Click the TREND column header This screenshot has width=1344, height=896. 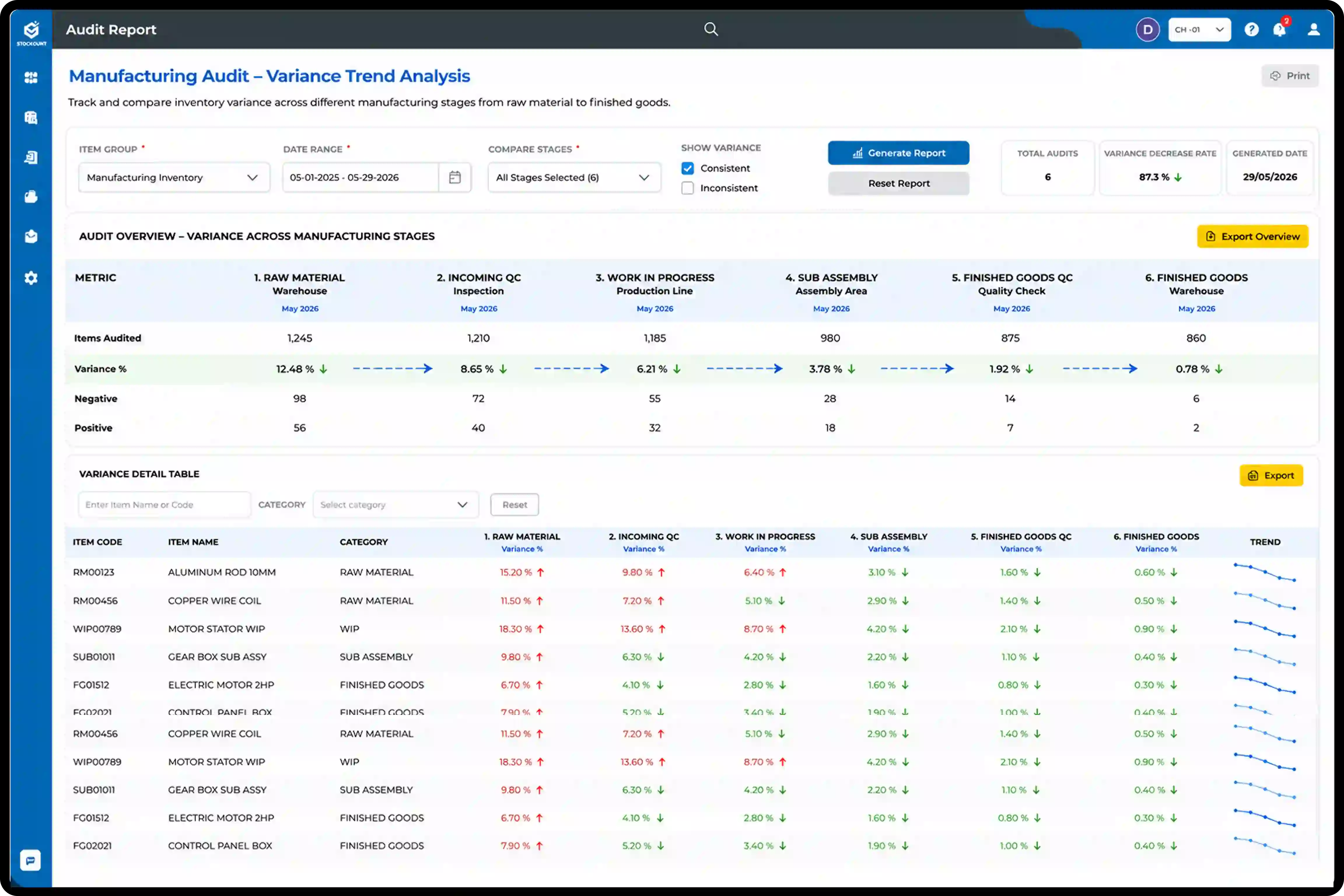click(1265, 542)
